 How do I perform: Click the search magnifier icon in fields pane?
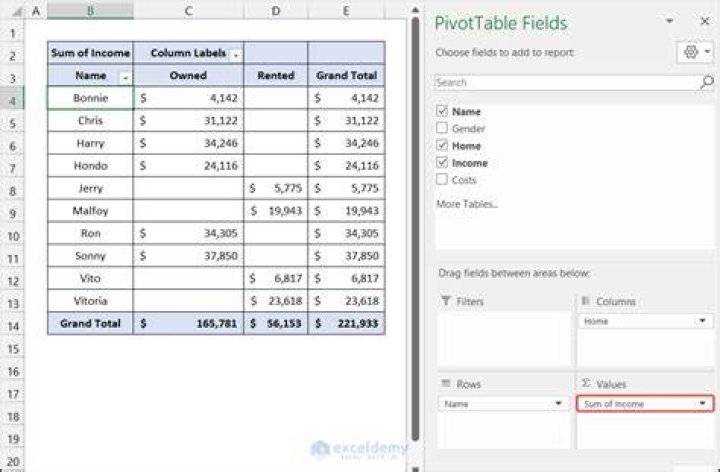(707, 82)
